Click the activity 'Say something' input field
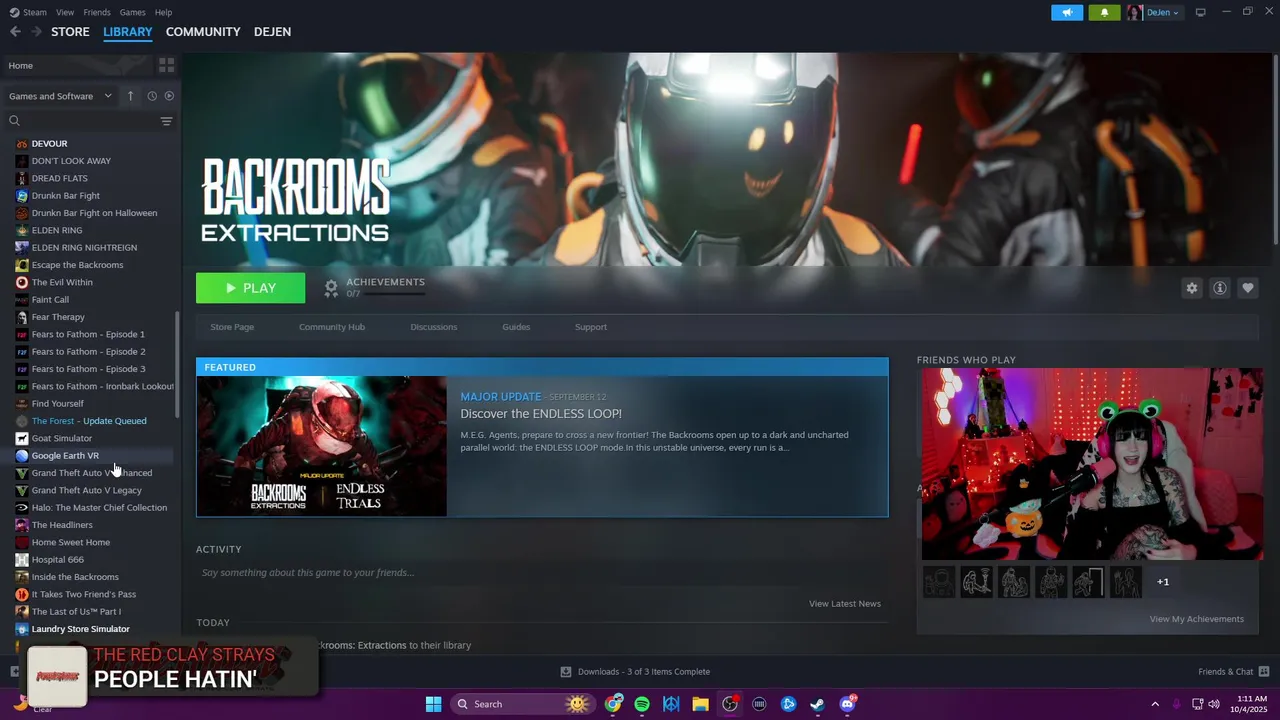 pyautogui.click(x=541, y=573)
